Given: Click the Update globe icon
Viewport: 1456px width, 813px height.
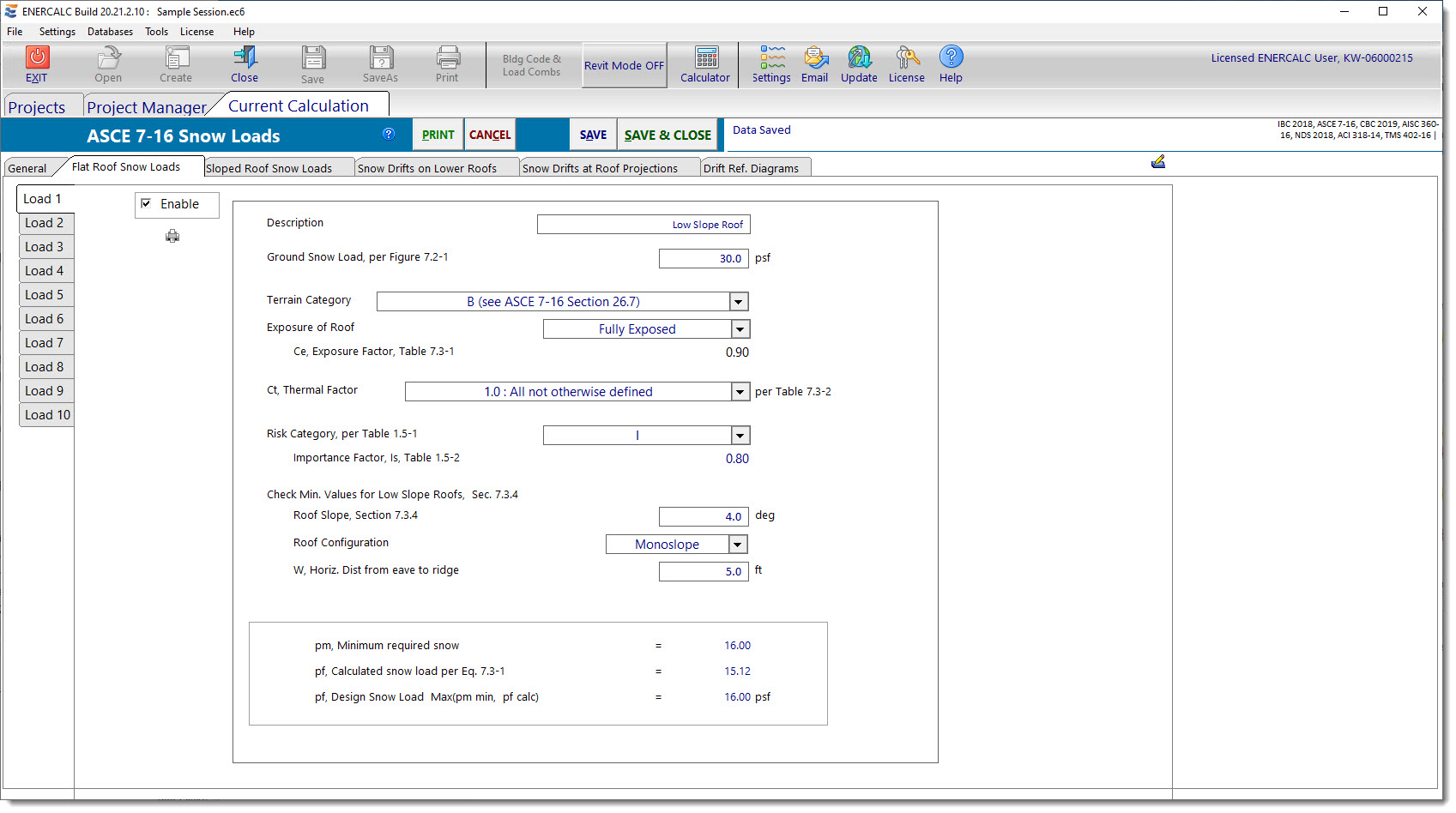Looking at the screenshot, I should [x=859, y=58].
